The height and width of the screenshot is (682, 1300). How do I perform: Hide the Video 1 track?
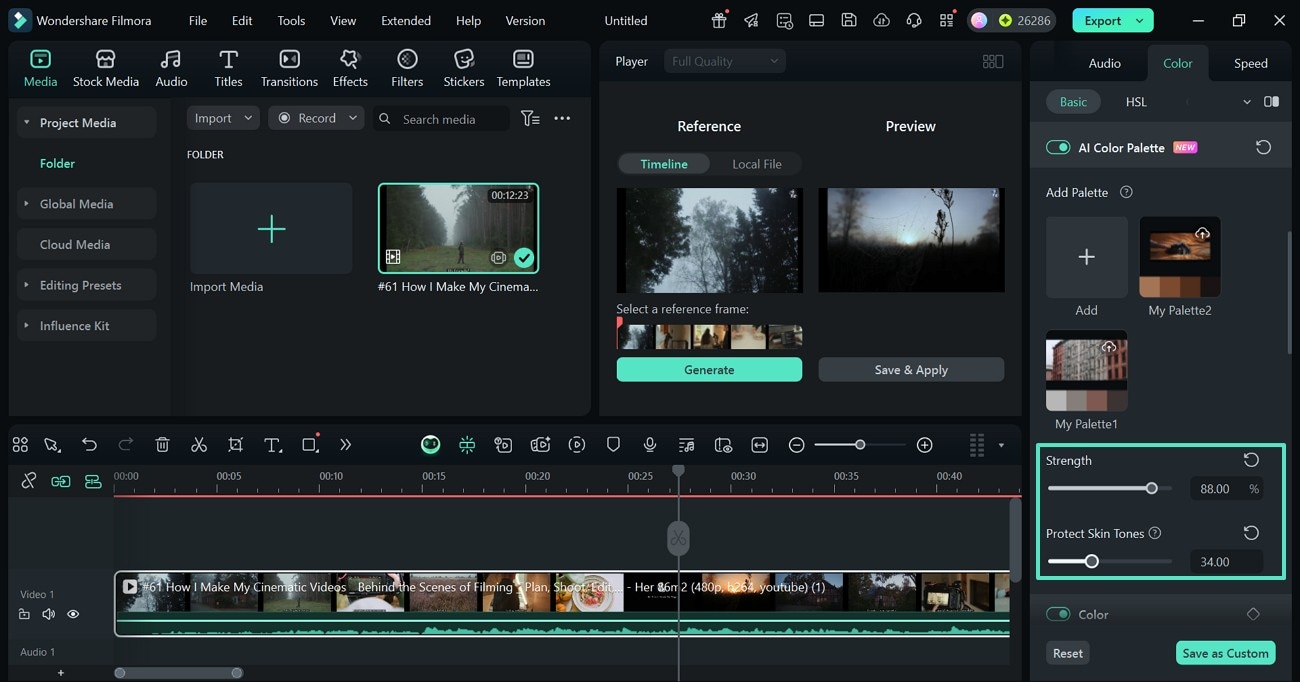point(73,614)
